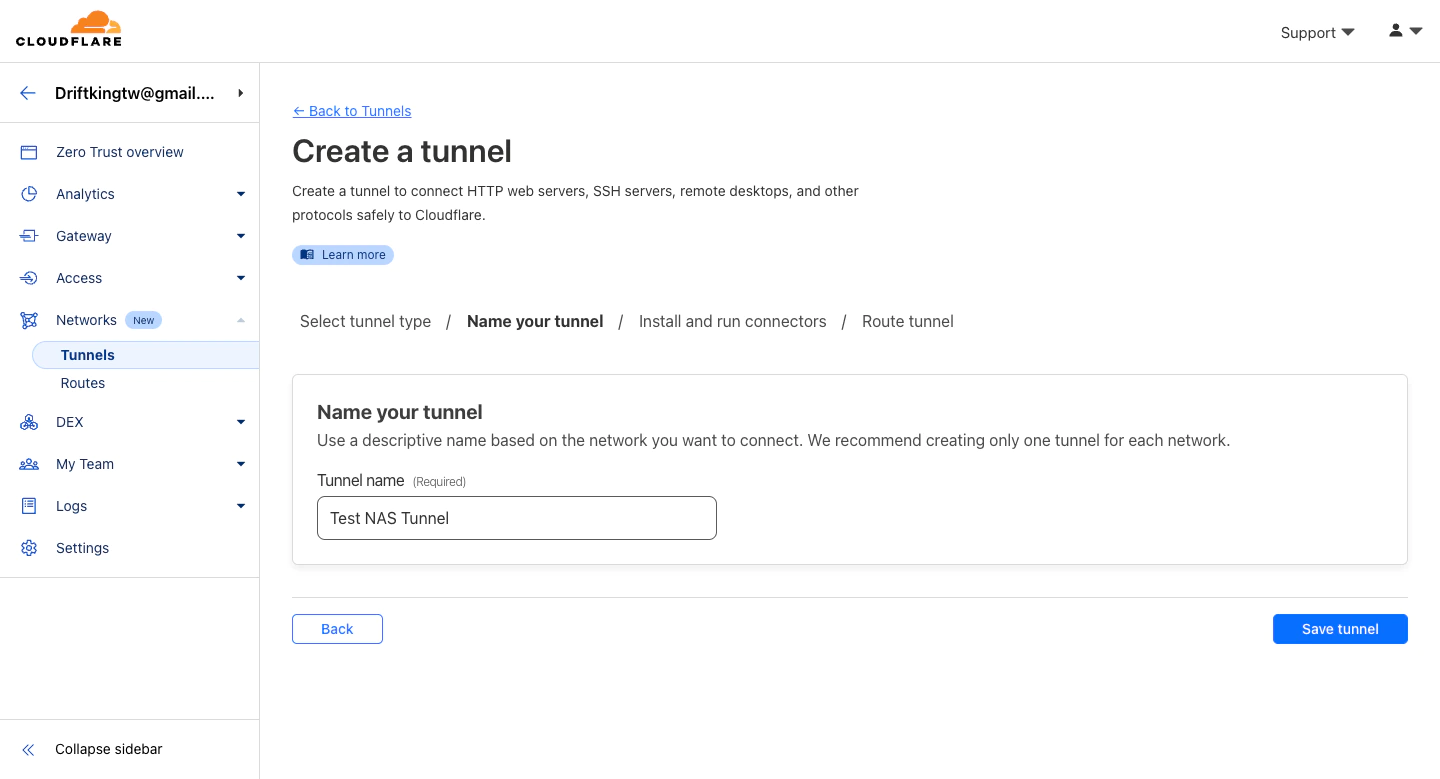
Task: Expand the DEX section arrow
Action: 241,422
